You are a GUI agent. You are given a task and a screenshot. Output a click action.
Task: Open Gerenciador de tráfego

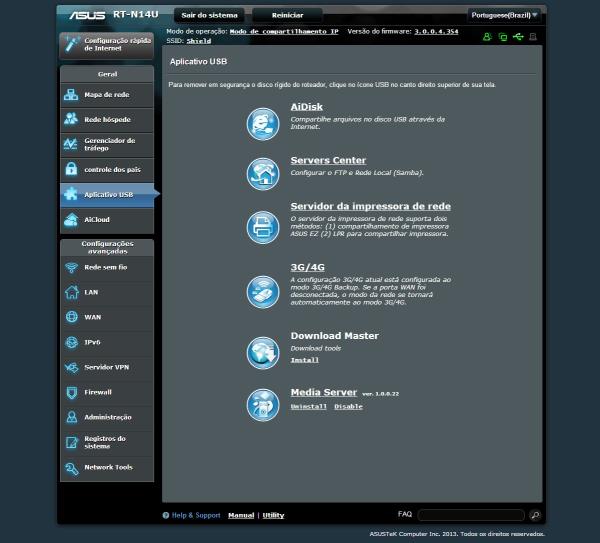click(107, 145)
